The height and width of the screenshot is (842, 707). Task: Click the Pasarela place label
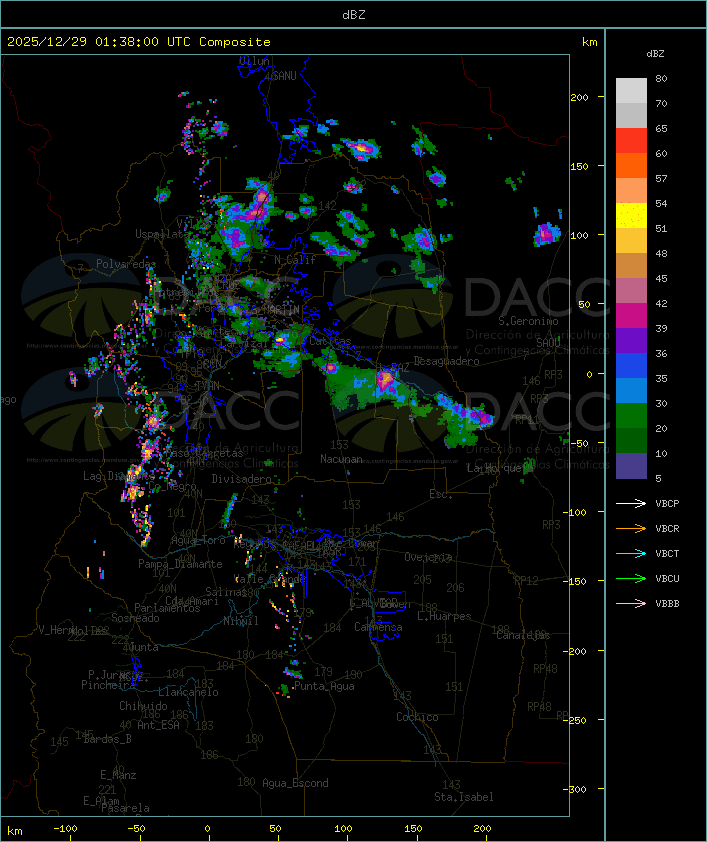(x=125, y=808)
